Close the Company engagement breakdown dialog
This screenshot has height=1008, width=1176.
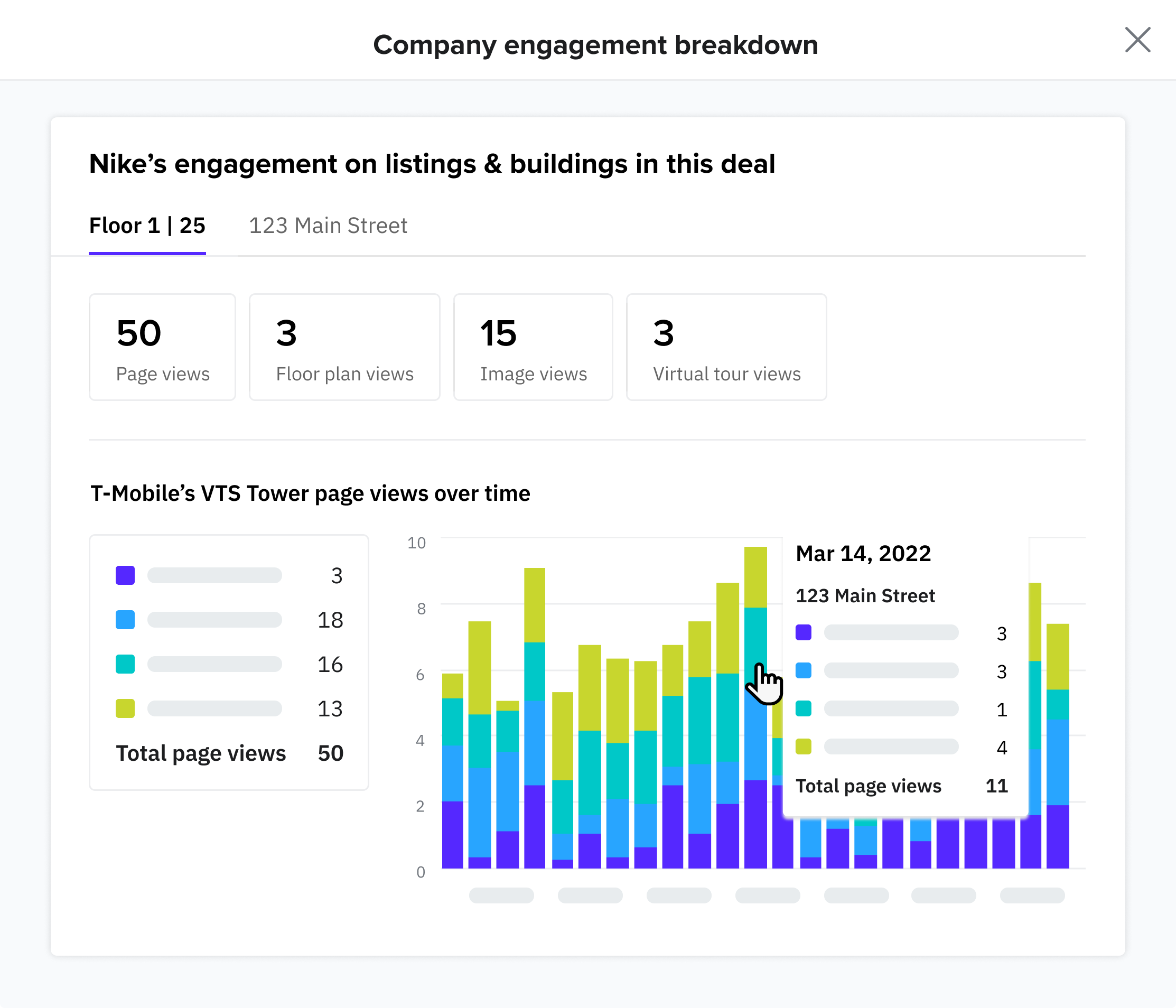coord(1137,40)
